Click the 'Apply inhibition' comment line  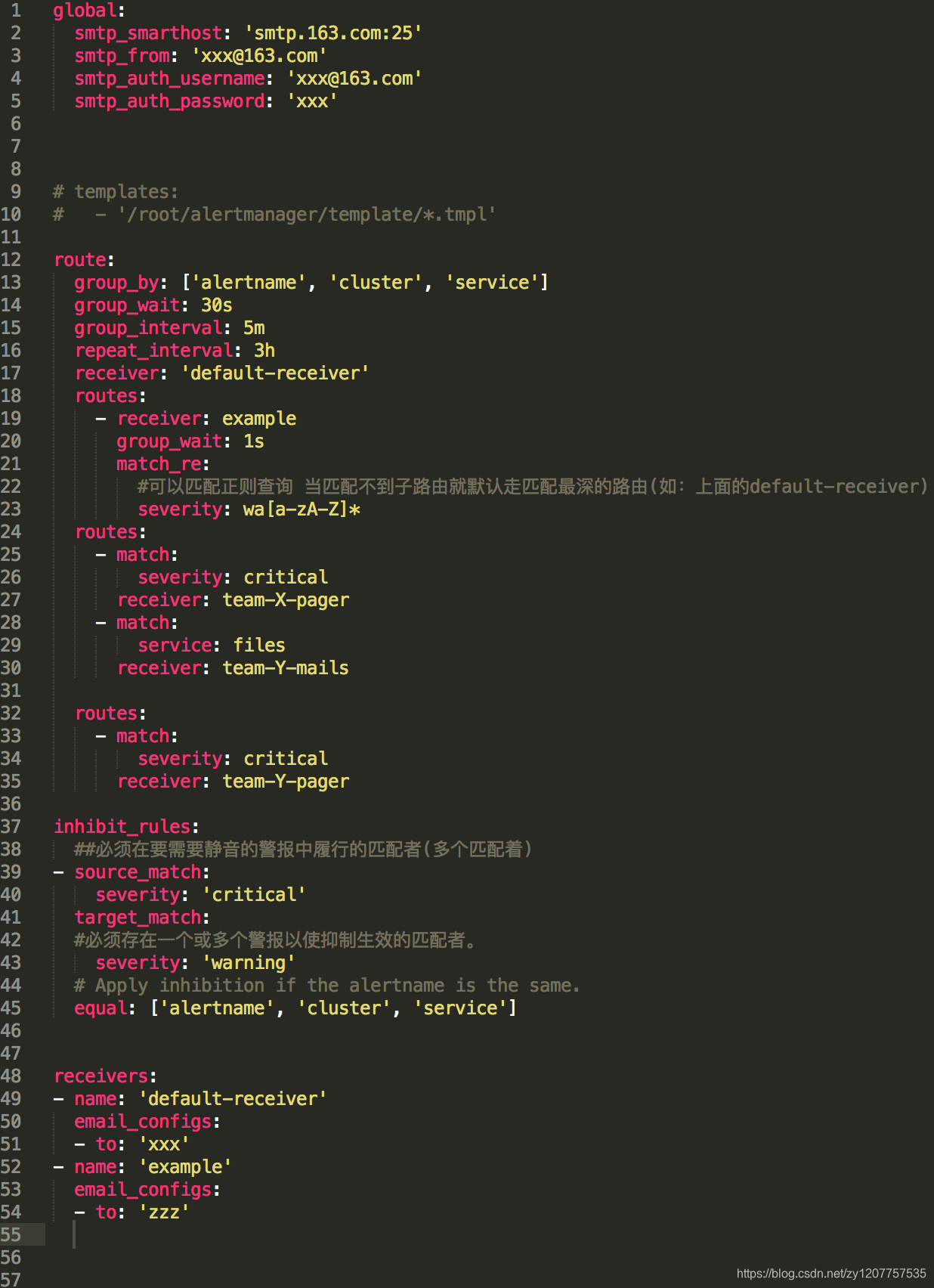(327, 986)
